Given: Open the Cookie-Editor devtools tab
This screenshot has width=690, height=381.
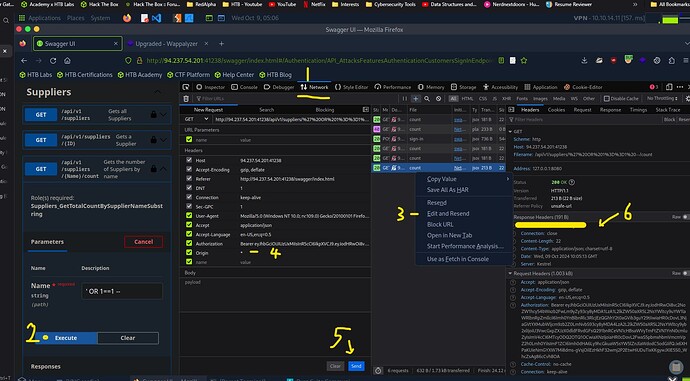Looking at the screenshot, I should coord(583,87).
